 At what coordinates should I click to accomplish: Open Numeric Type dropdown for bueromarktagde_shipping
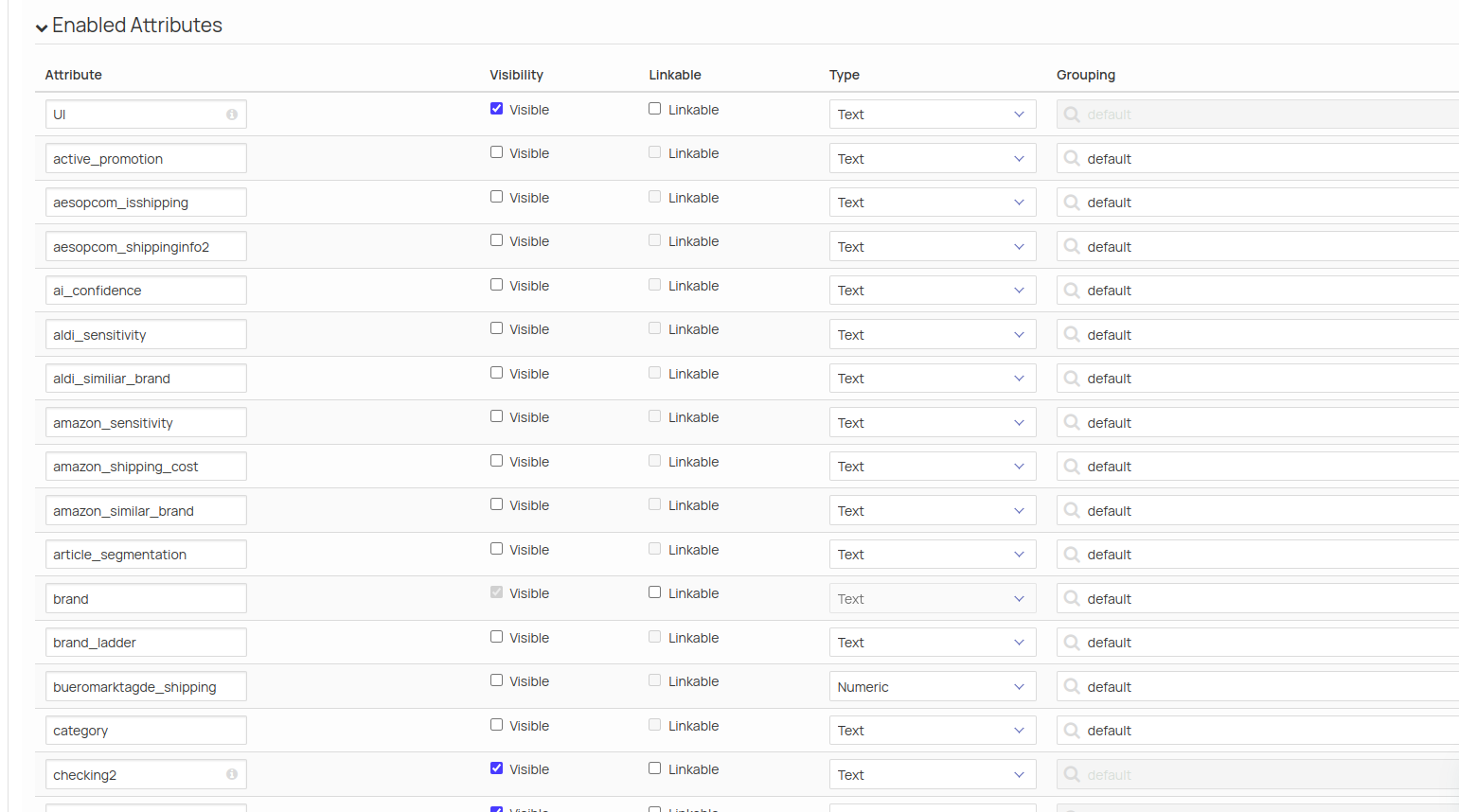tap(933, 686)
